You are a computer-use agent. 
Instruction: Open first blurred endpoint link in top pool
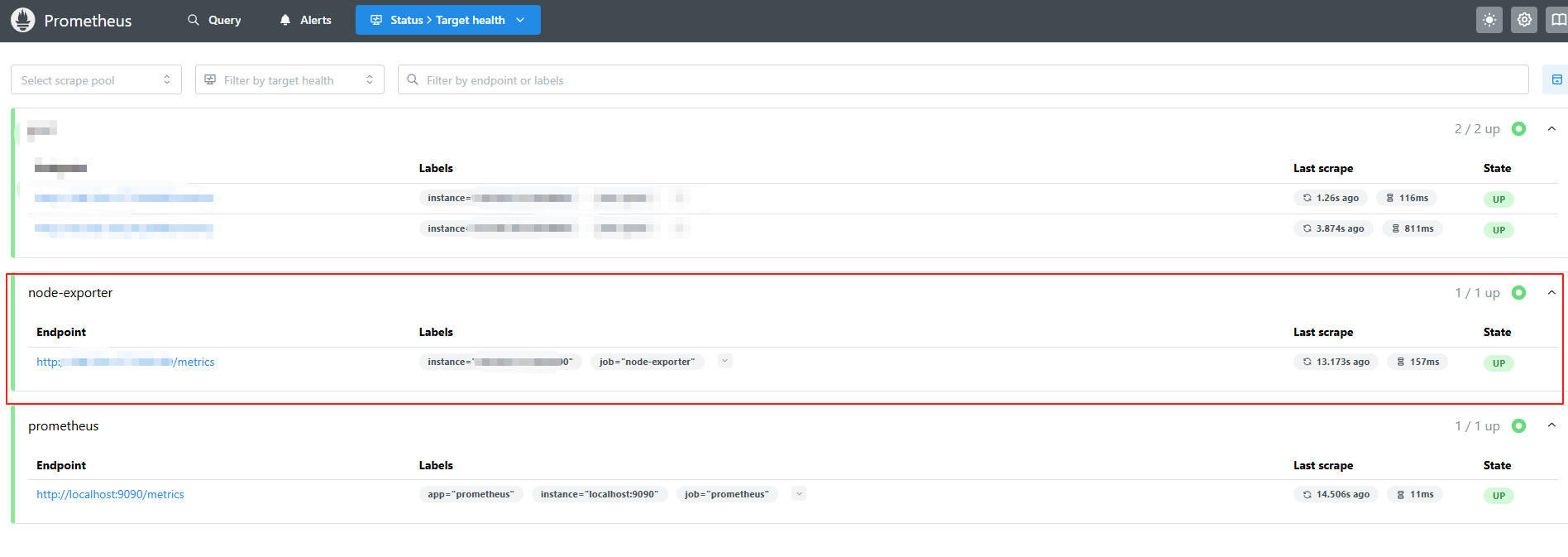click(x=124, y=198)
